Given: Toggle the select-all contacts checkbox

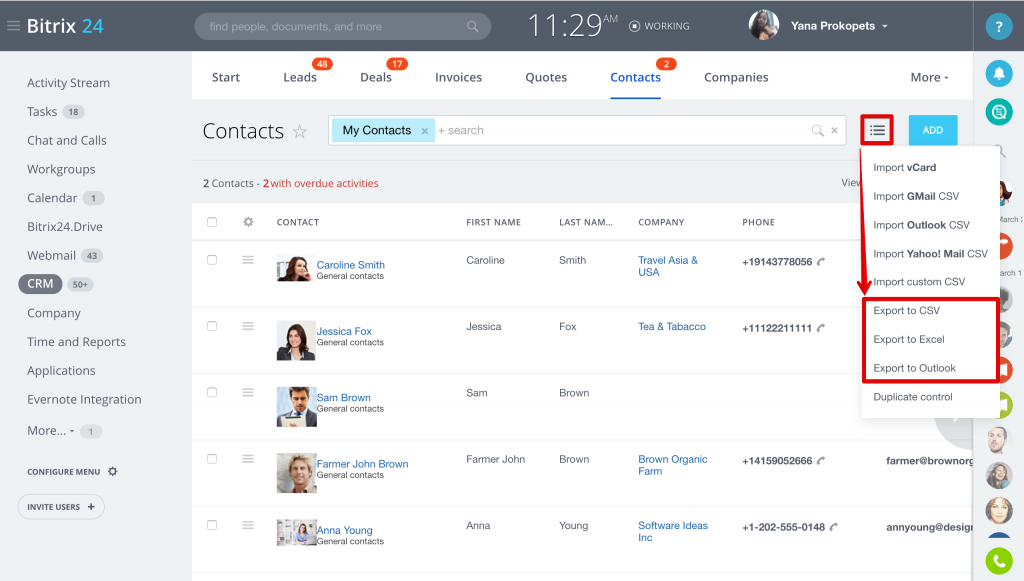Looking at the screenshot, I should (x=212, y=222).
